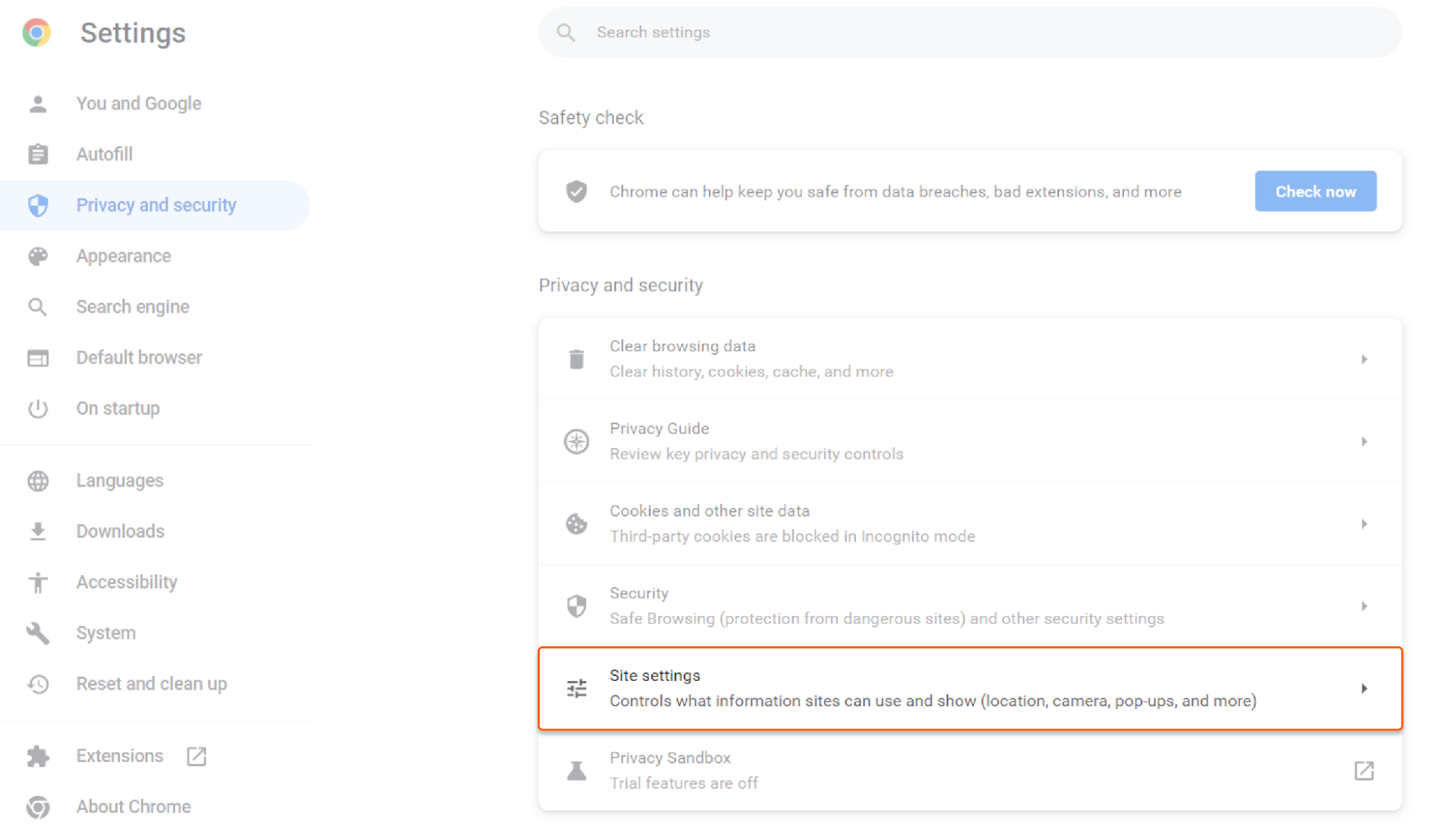Click the Site settings sliders icon
The image size is (1445, 840).
coord(576,688)
